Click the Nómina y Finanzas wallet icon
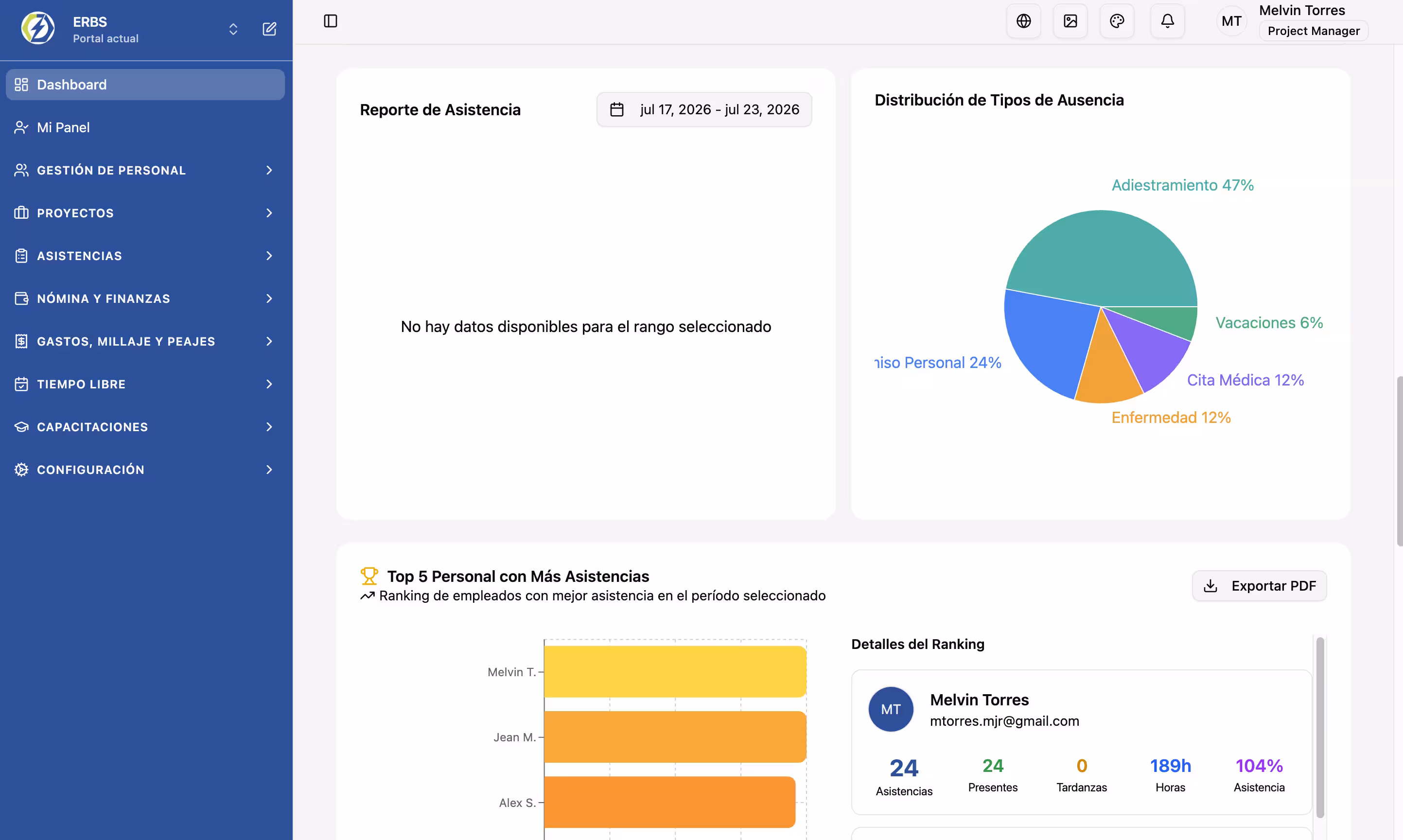This screenshot has width=1403, height=840. 21,298
